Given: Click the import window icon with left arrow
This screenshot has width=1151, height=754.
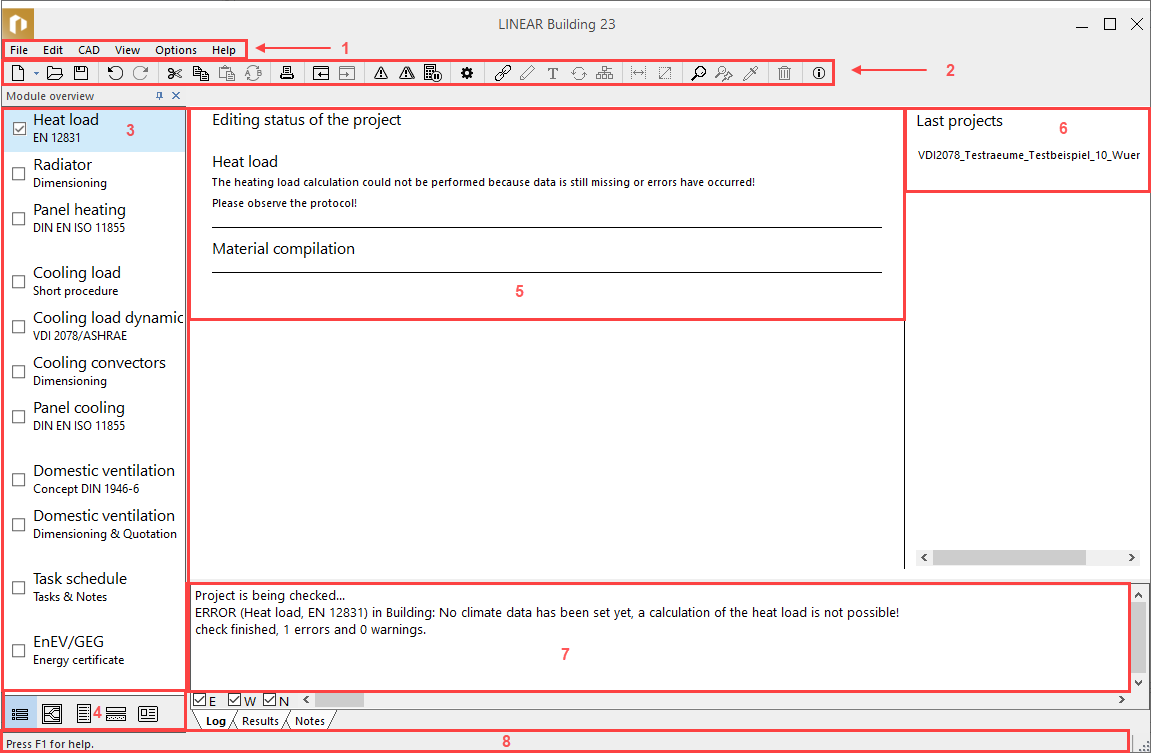Looking at the screenshot, I should [321, 73].
